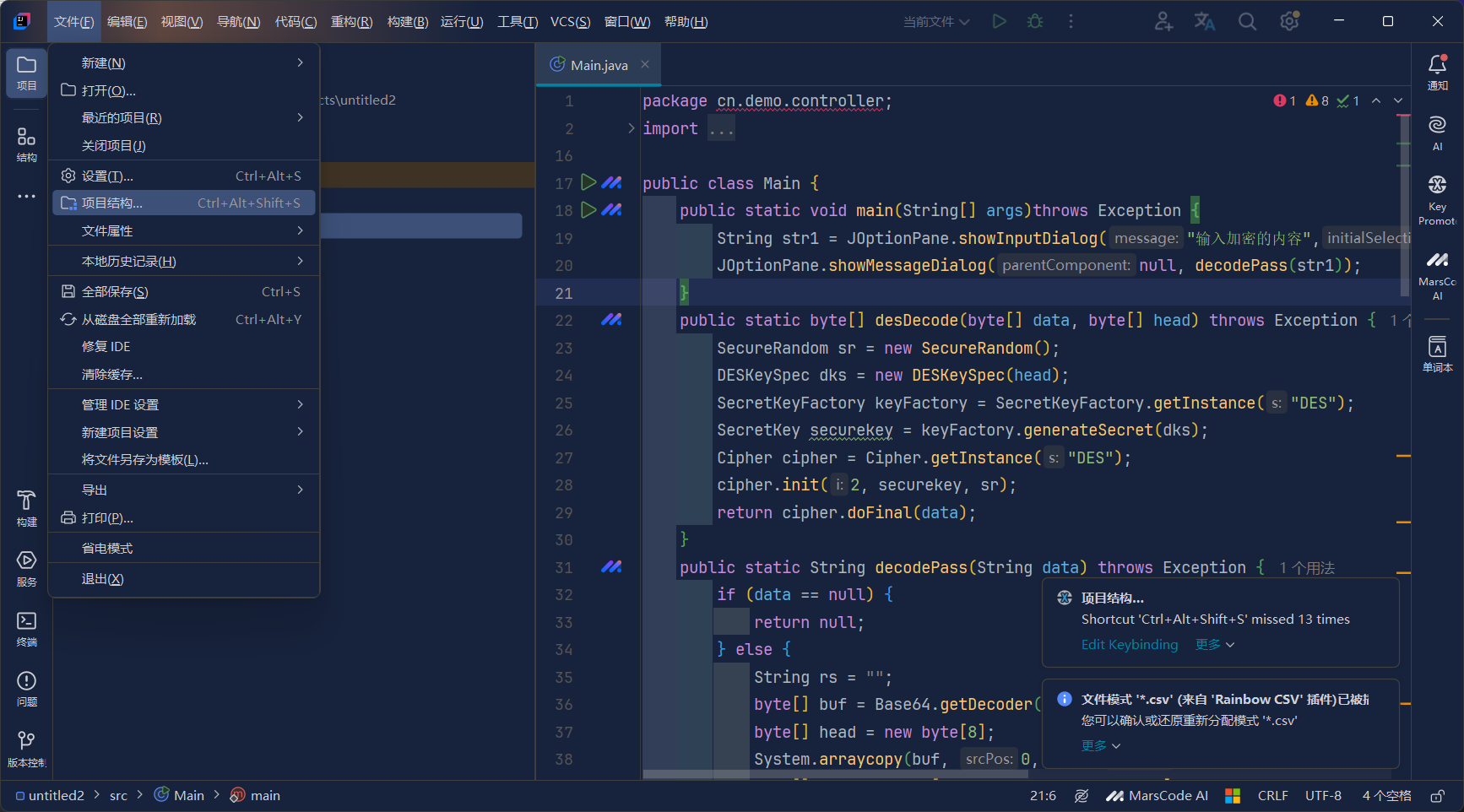Open the Code With Me user icon
The image size is (1464, 812).
pyautogui.click(x=1163, y=21)
